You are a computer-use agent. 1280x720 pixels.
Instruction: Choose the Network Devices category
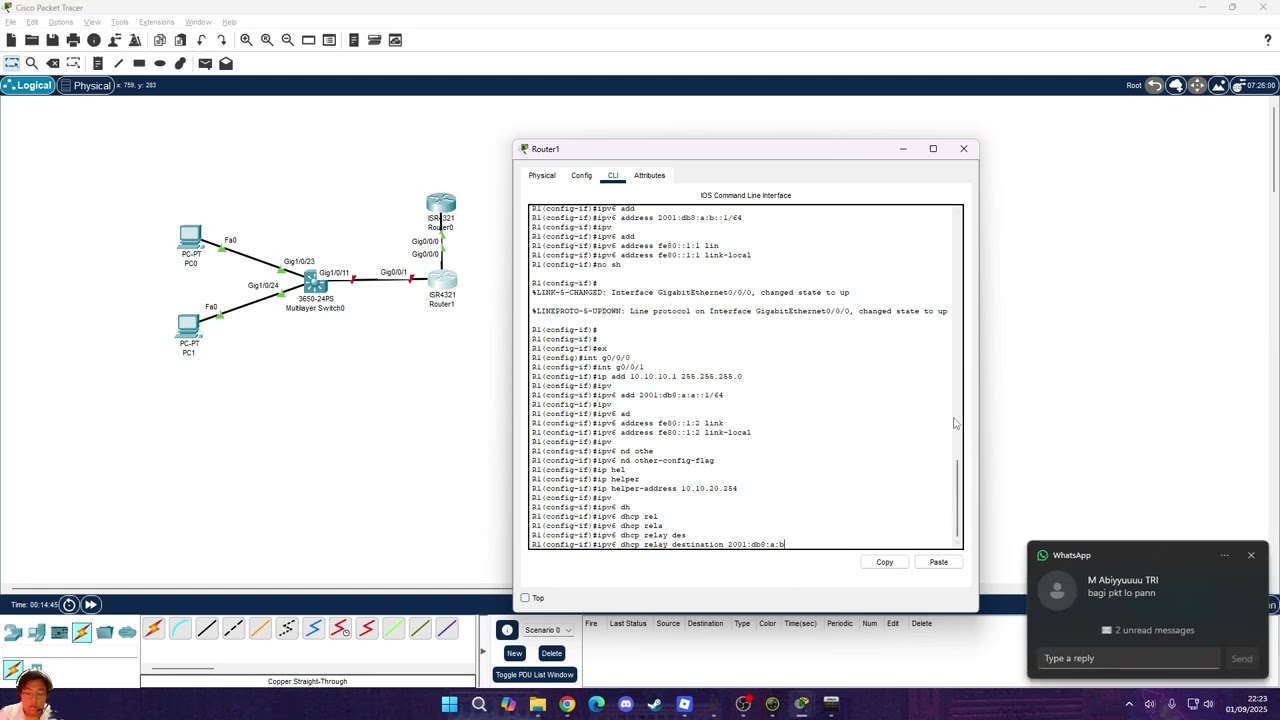14,632
